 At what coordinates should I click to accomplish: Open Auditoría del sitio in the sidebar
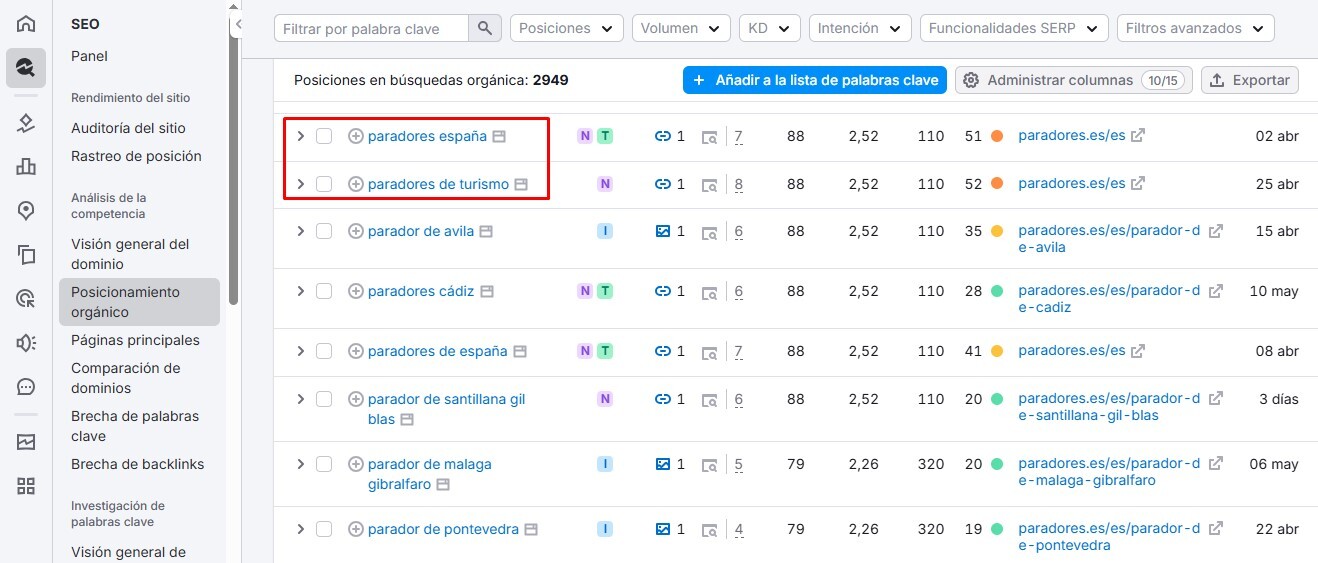click(x=128, y=128)
